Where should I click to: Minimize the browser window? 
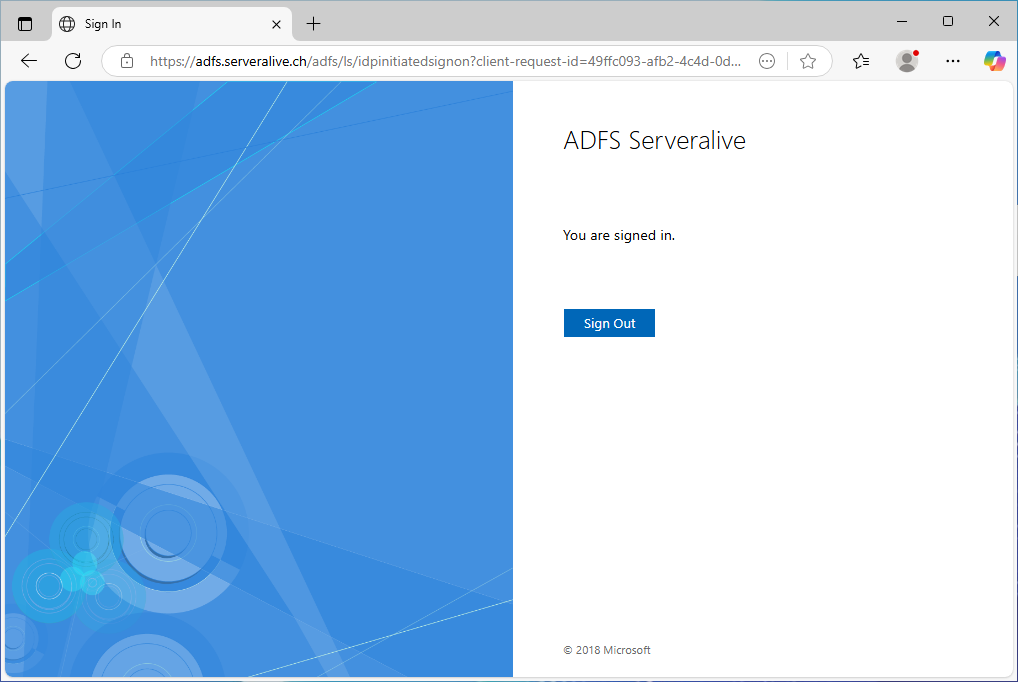tap(902, 21)
